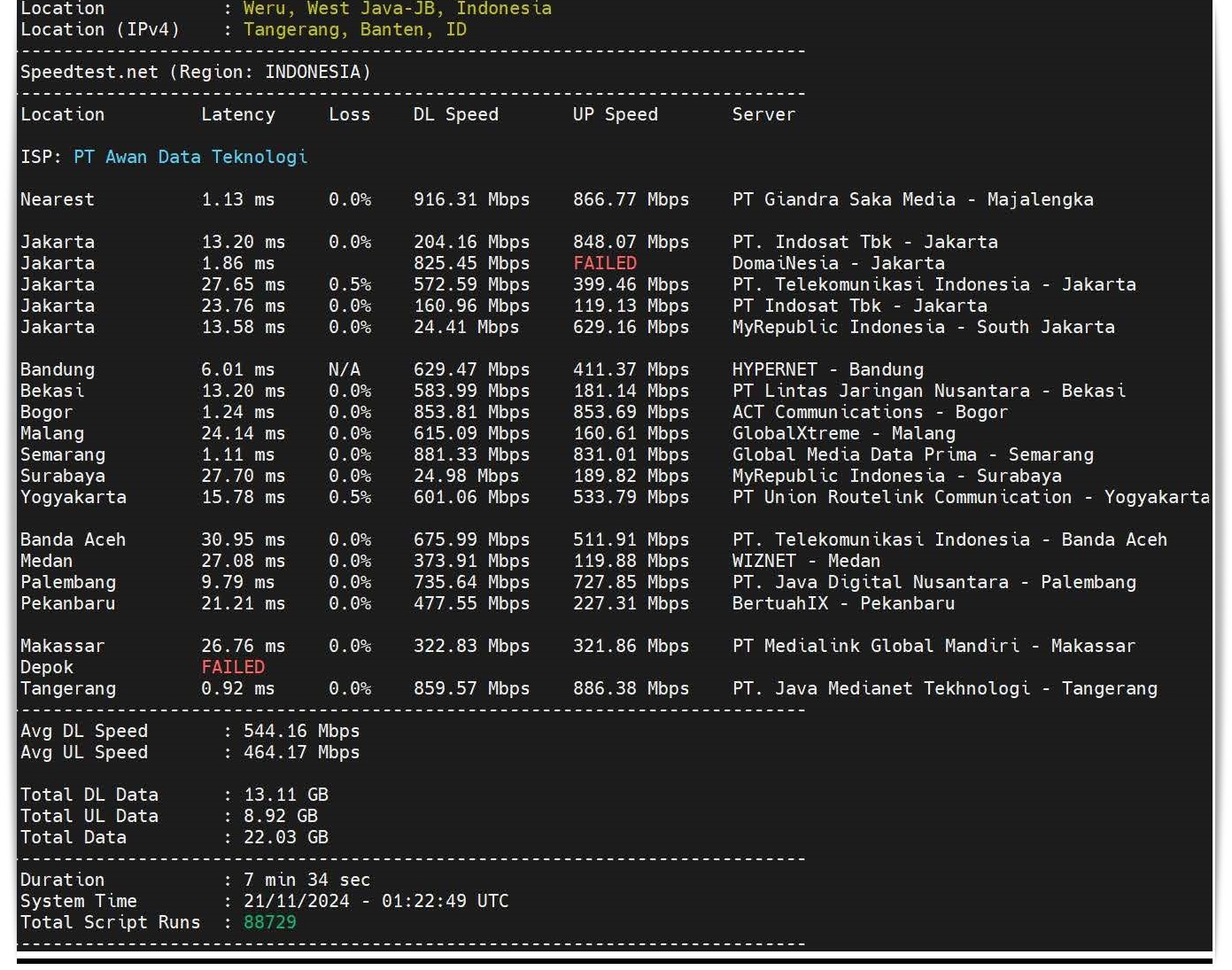1232x970 pixels.
Task: Select the Speedtest.net Region INDONESIA header
Action: (197, 72)
